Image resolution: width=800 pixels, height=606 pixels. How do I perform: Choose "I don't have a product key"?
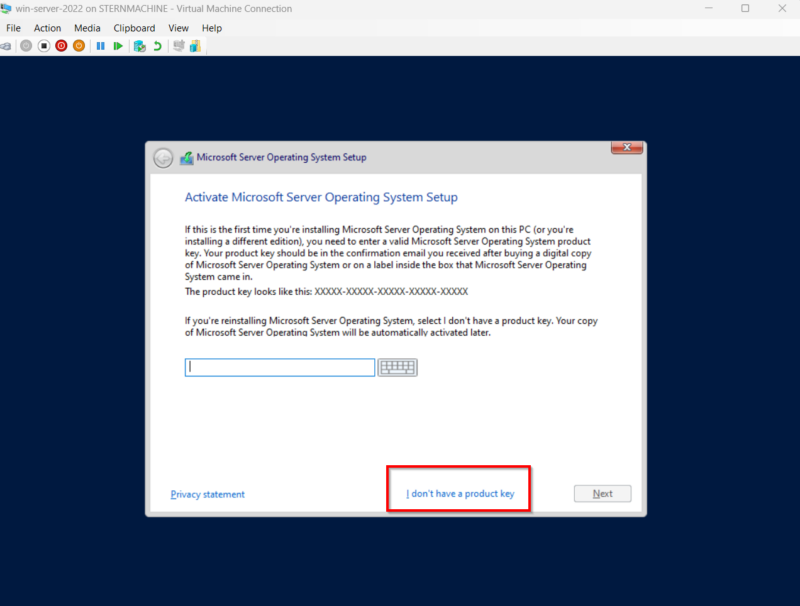pos(460,494)
